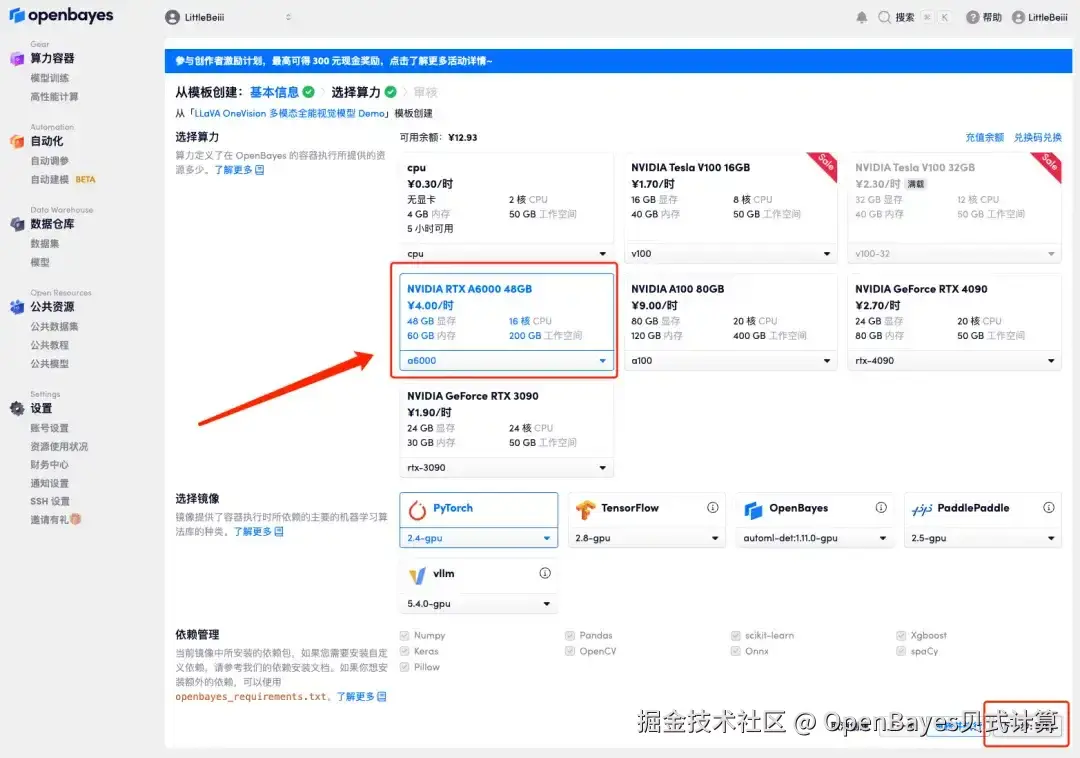
Task: Toggle the scikit-learn dependency checkbox
Action: [x=736, y=635]
